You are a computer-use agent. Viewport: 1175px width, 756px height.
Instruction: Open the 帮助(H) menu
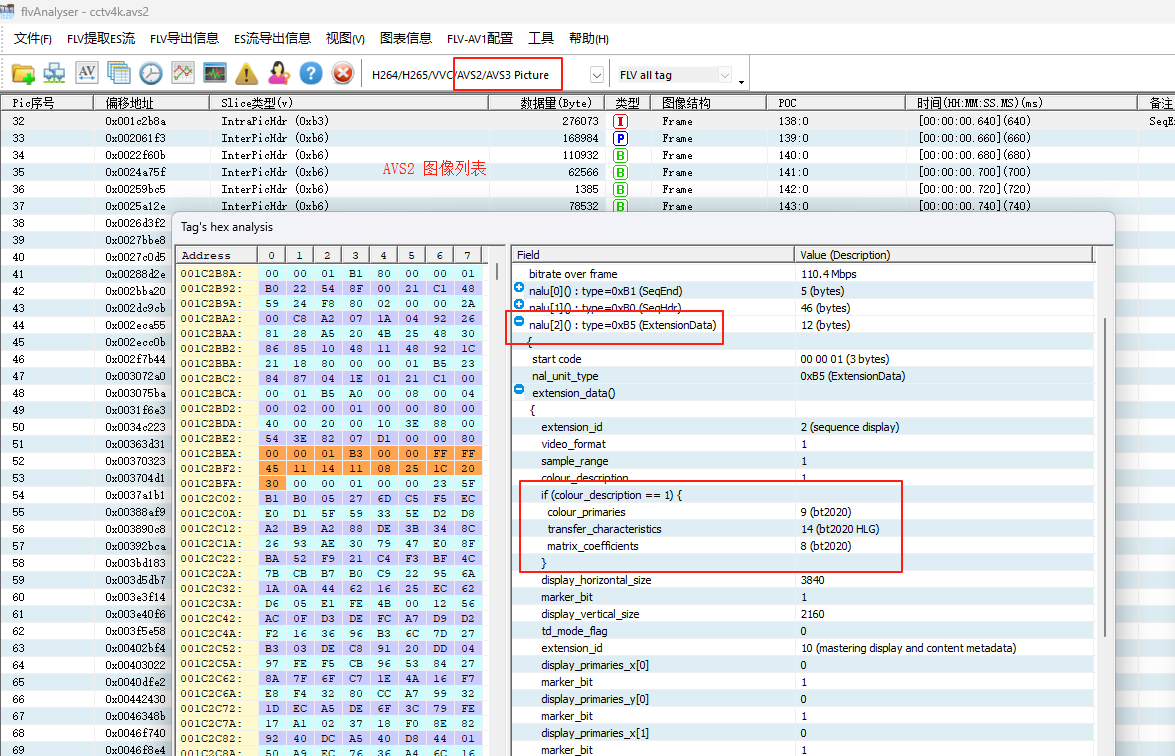[x=588, y=38]
